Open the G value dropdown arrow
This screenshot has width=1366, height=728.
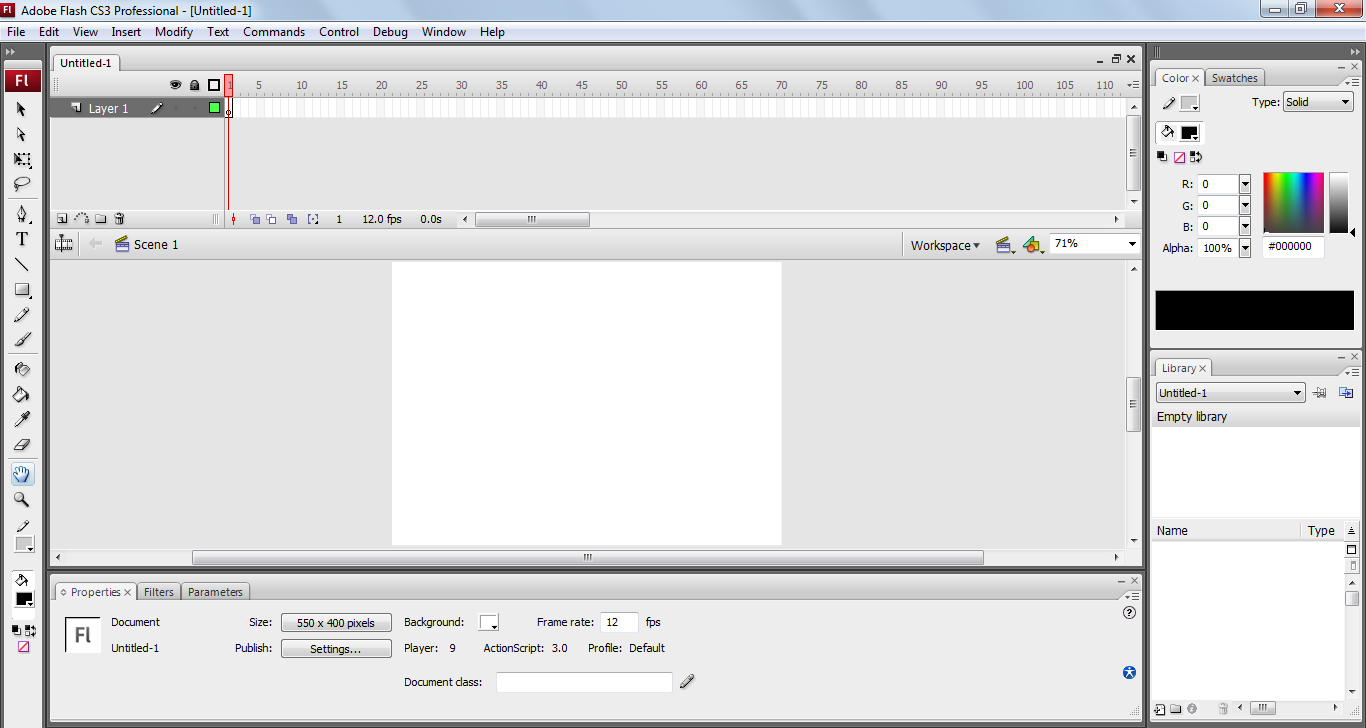tap(1245, 205)
